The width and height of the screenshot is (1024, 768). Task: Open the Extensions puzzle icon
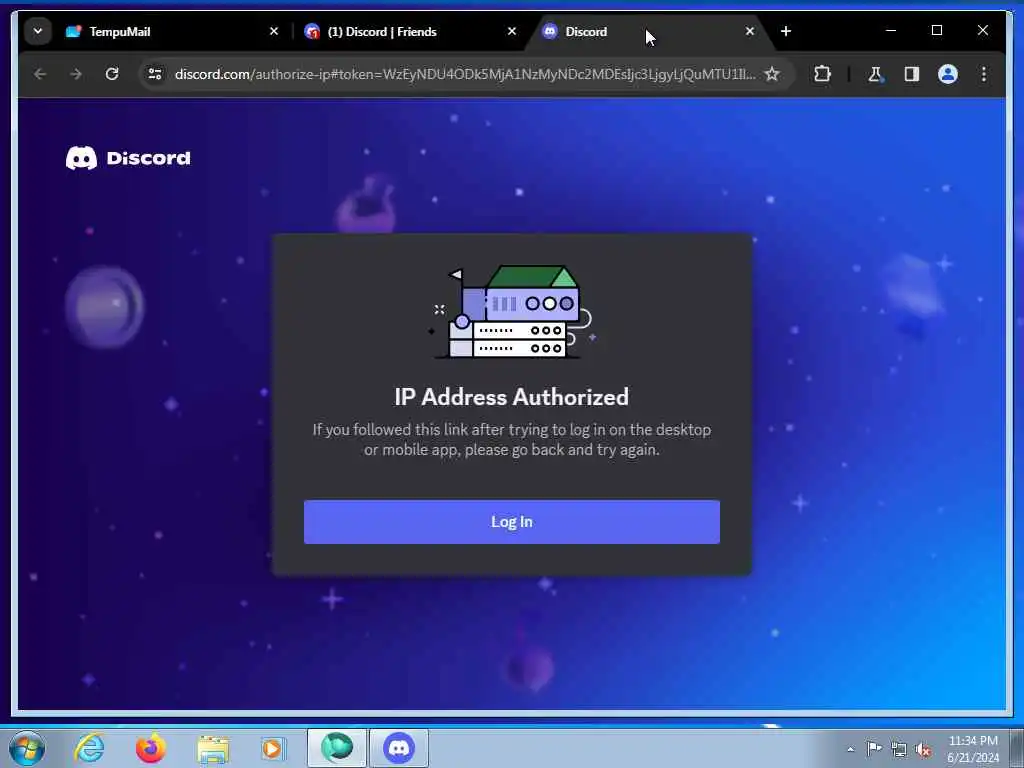pos(822,74)
